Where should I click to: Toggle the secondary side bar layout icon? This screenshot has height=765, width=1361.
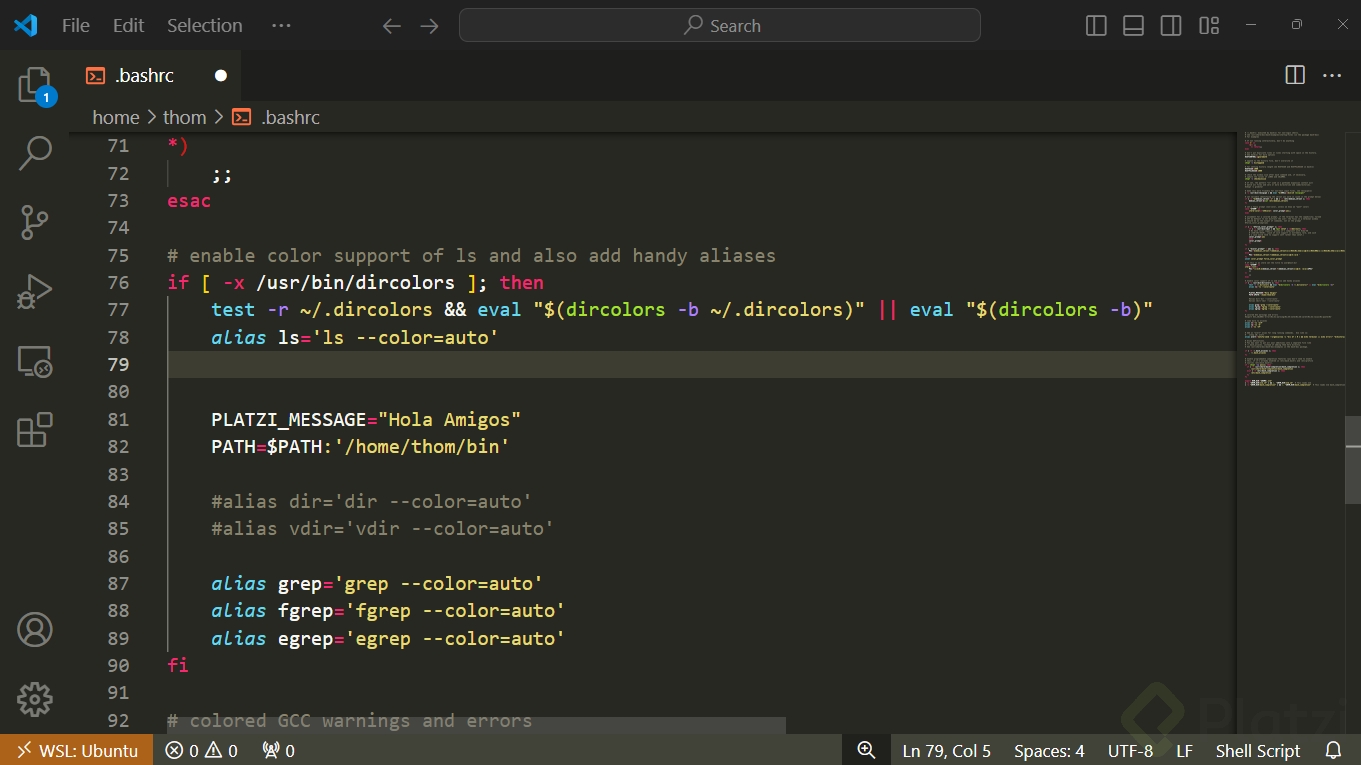pyautogui.click(x=1171, y=26)
